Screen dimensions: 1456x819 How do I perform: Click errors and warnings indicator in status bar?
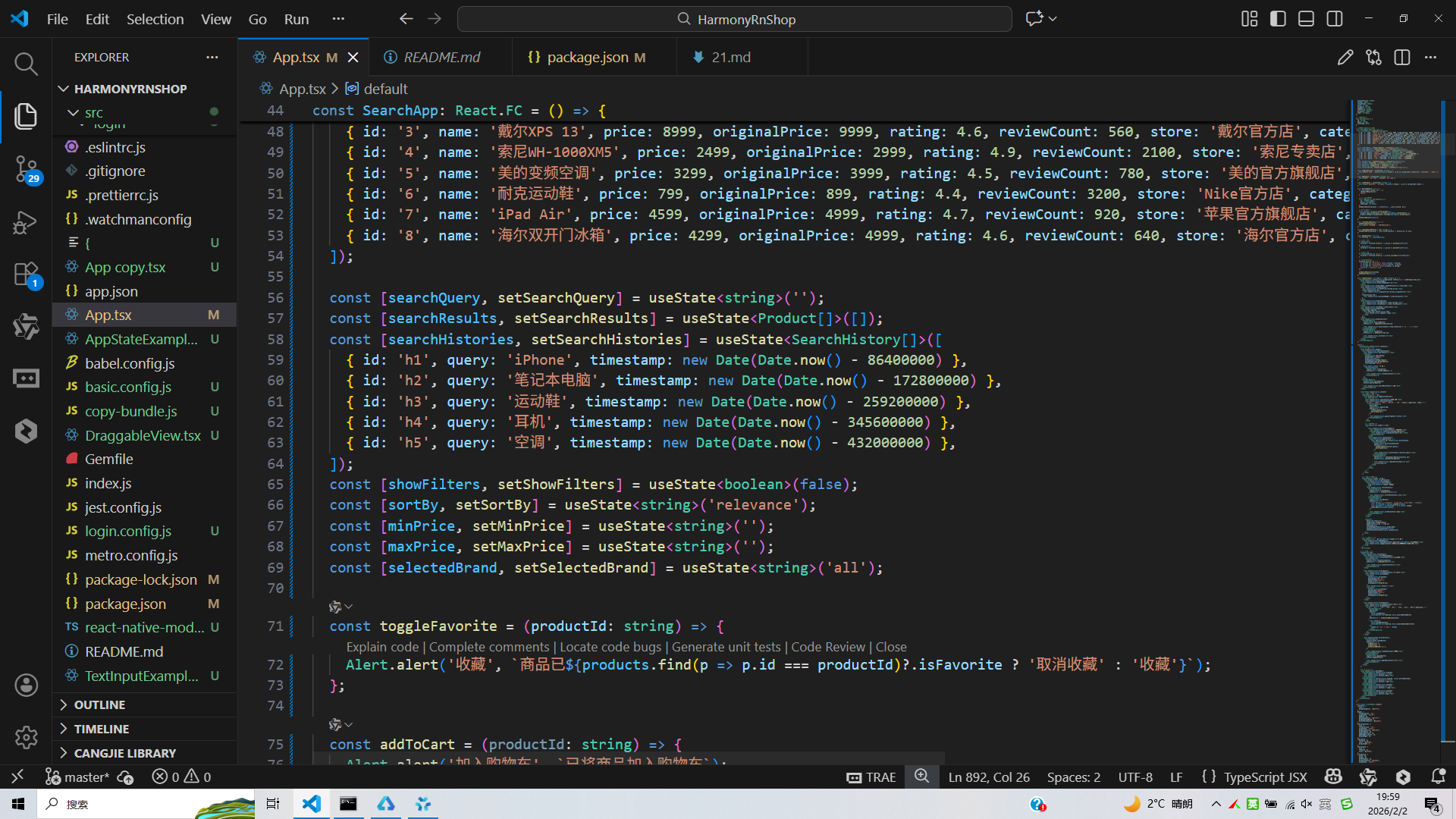(x=181, y=777)
